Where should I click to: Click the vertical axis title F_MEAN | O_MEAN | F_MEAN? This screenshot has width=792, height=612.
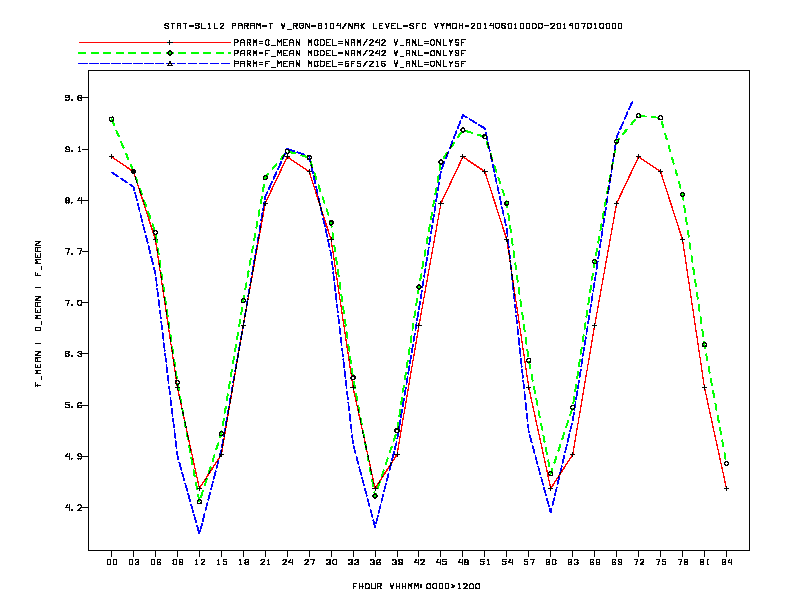point(38,314)
